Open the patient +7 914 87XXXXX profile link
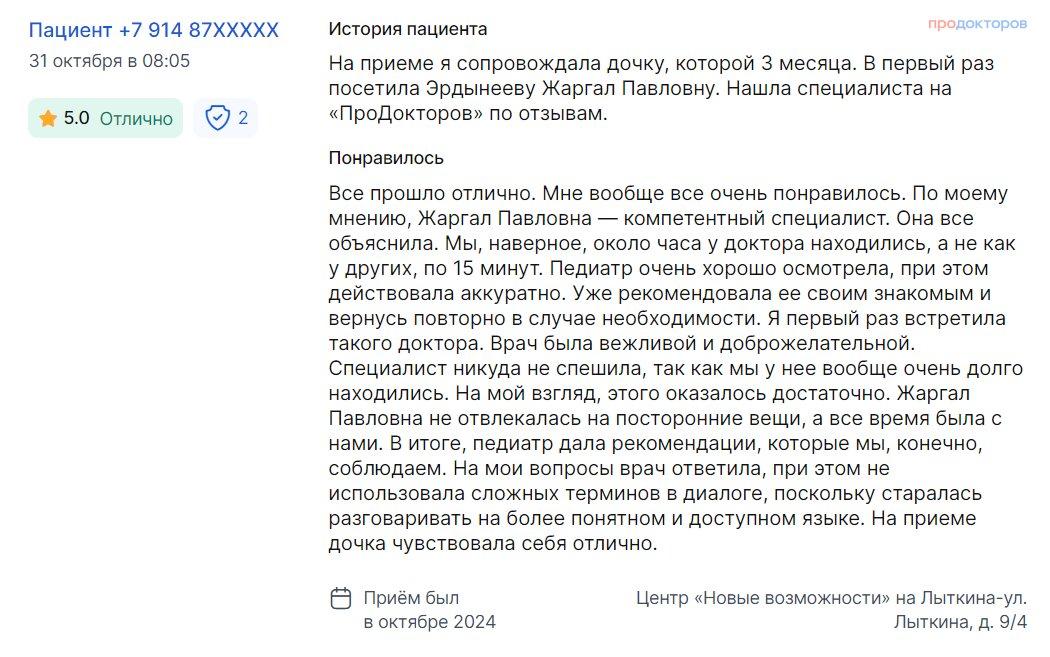 [153, 30]
